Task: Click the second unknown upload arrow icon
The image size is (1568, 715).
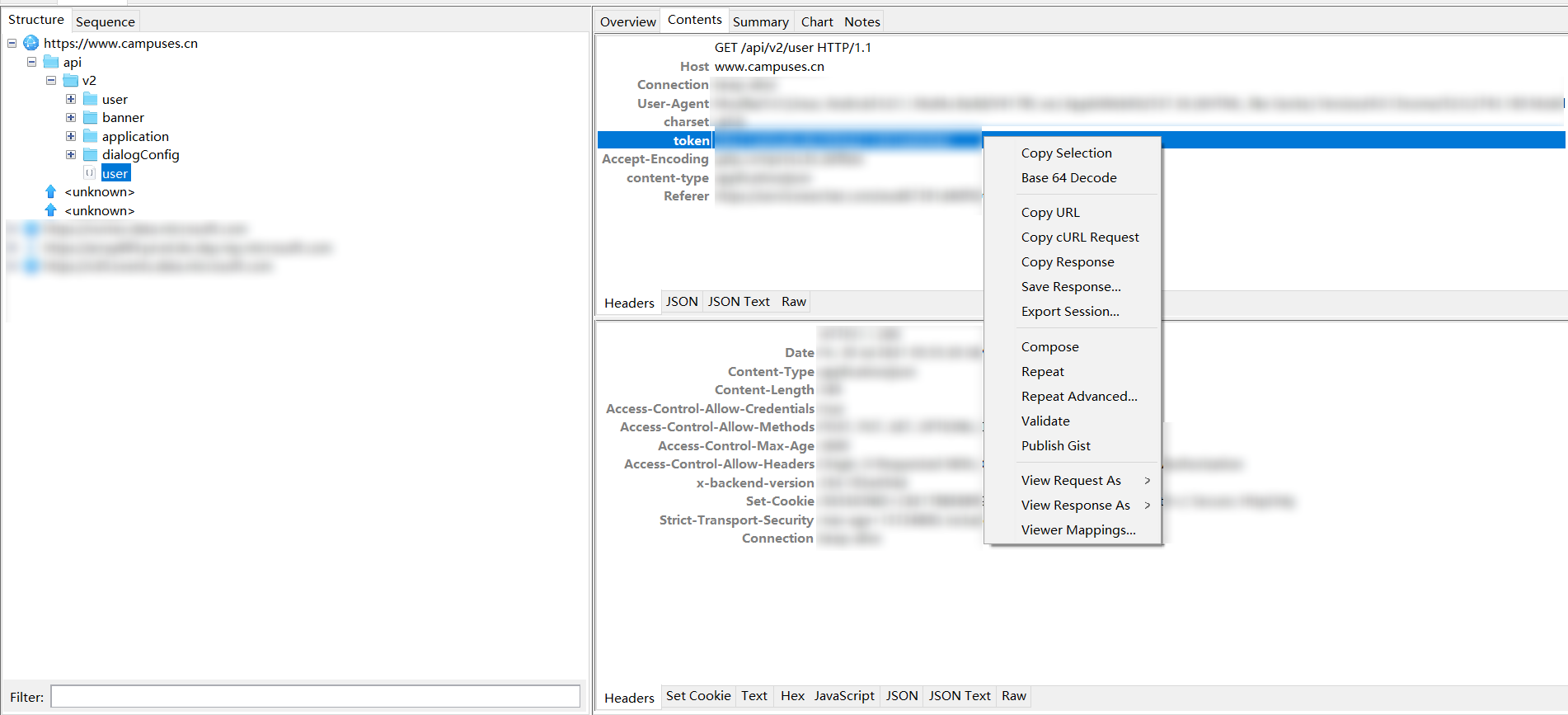Action: click(x=51, y=210)
